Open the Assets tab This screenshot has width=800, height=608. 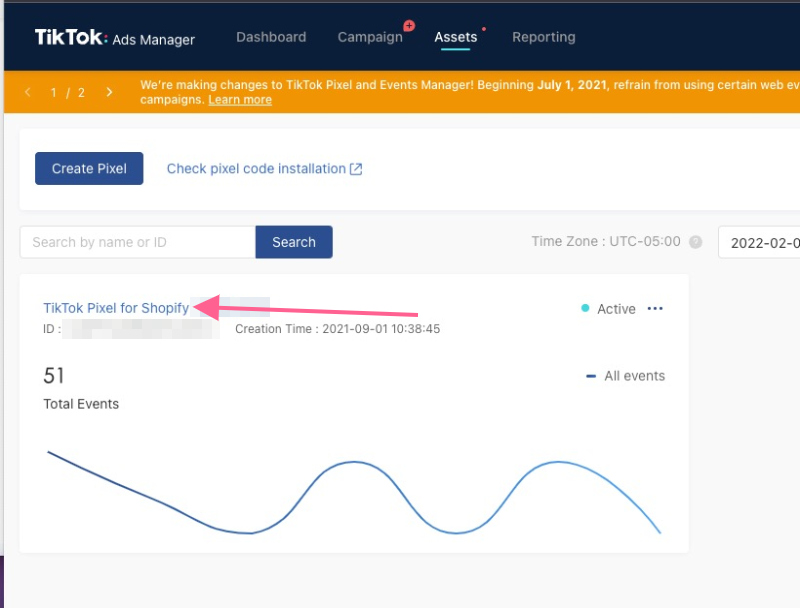(x=456, y=37)
